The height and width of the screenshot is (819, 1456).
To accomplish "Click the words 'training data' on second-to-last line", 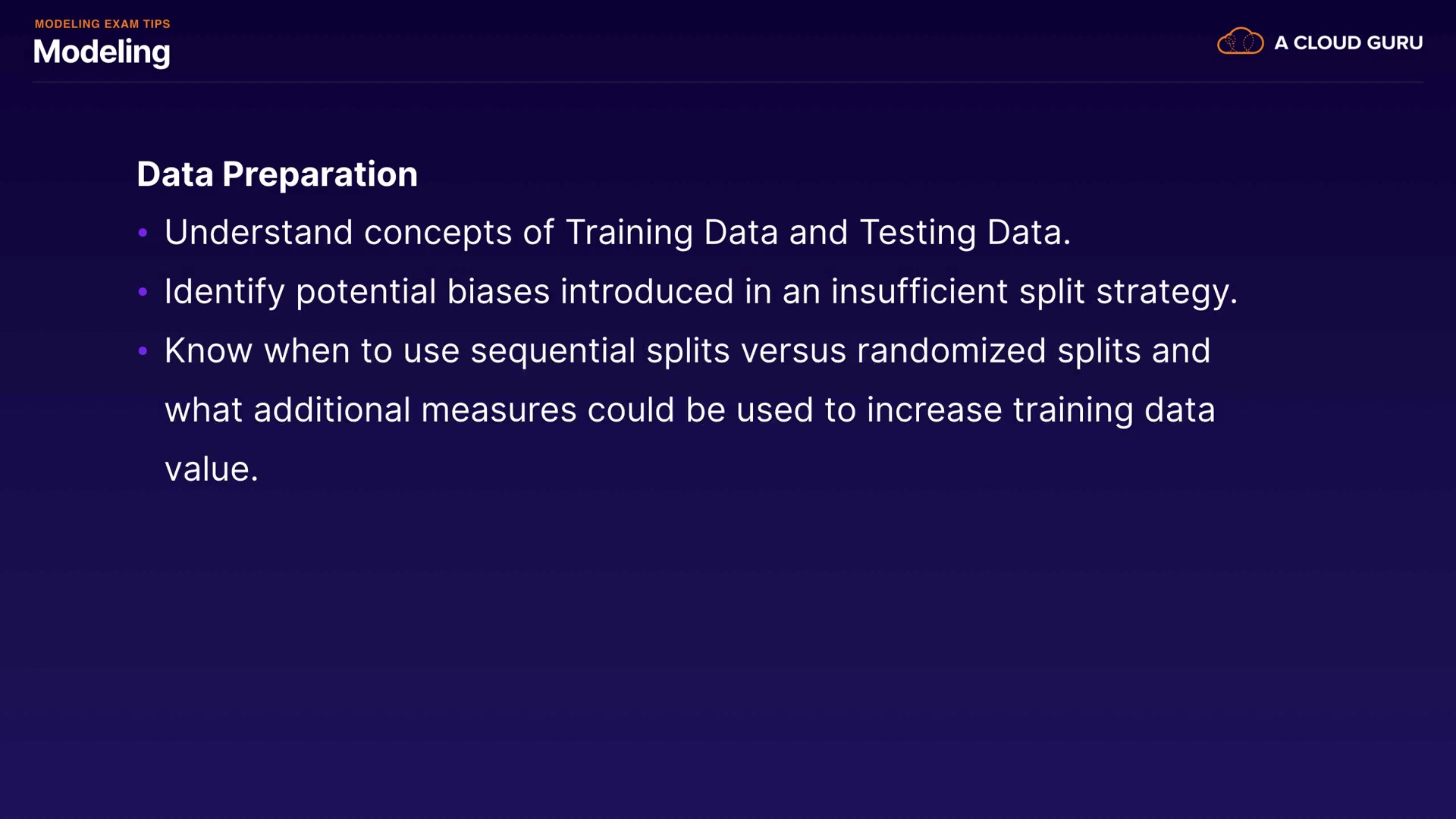I will 1113,410.
